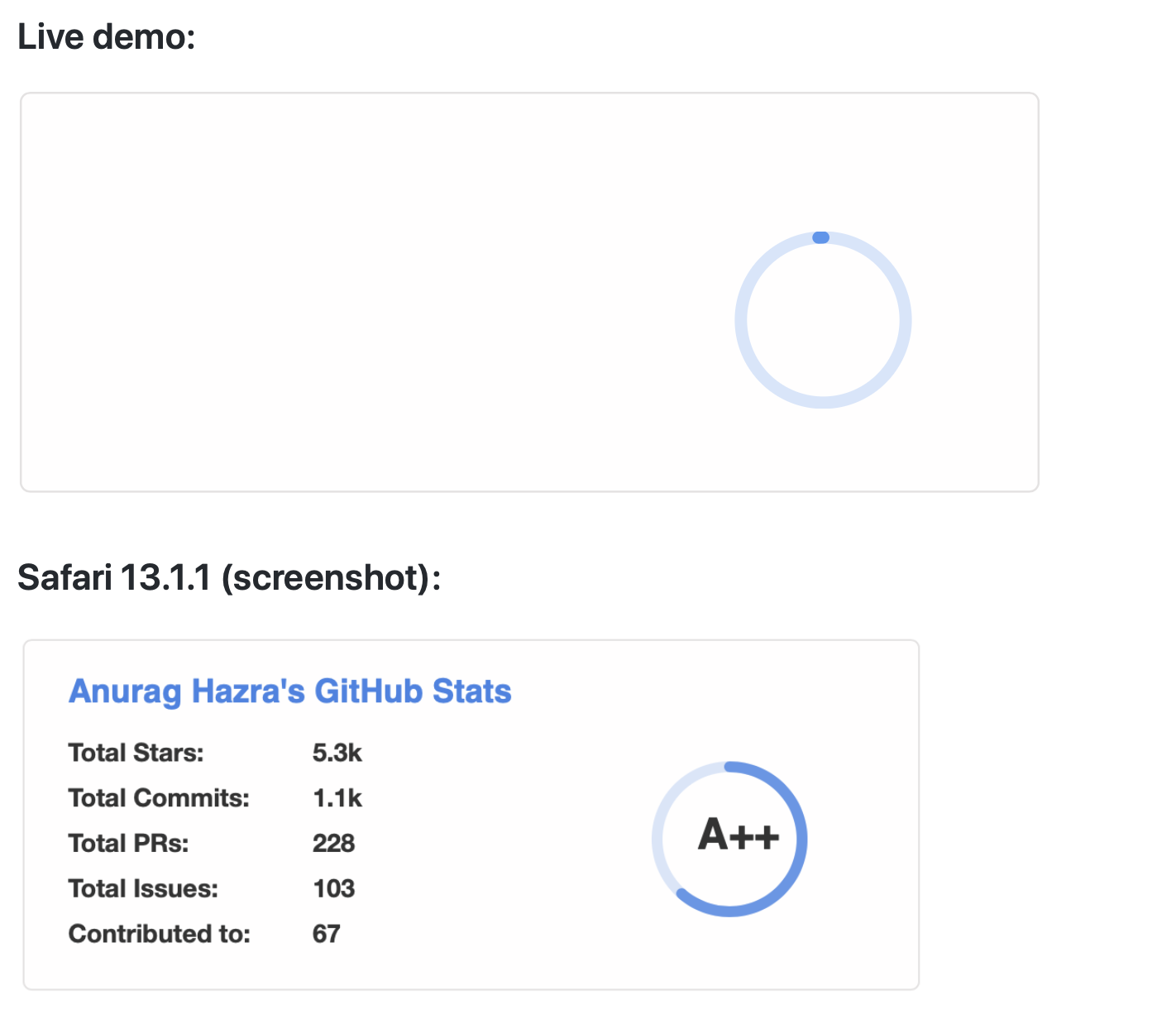Click the 5.3k stars value
Image resolution: width=1176 pixels, height=1019 pixels.
pyautogui.click(x=337, y=753)
